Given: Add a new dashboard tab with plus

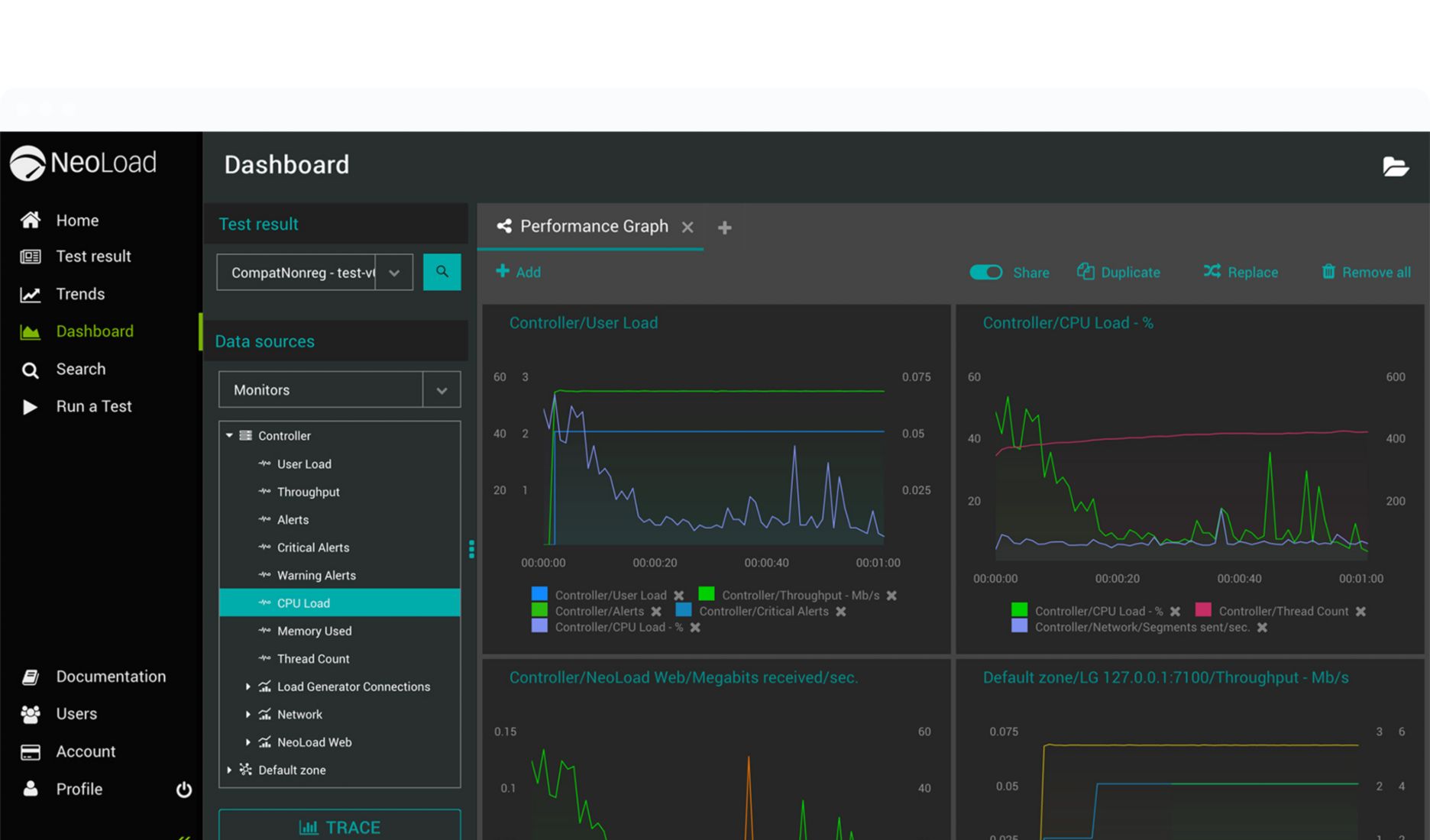Looking at the screenshot, I should pos(724,228).
